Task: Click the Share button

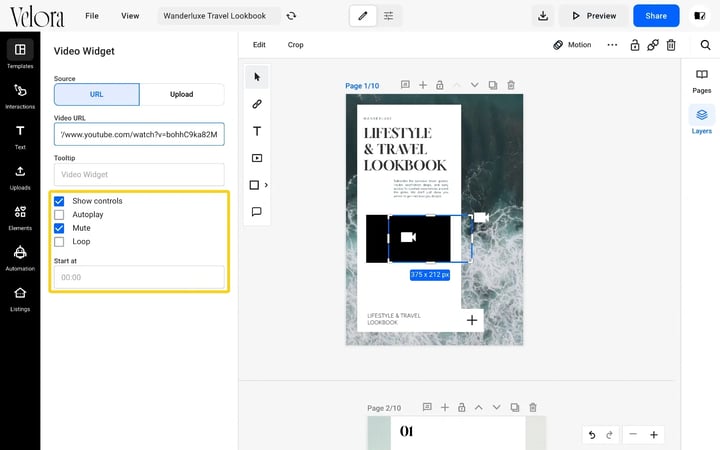Action: point(656,16)
